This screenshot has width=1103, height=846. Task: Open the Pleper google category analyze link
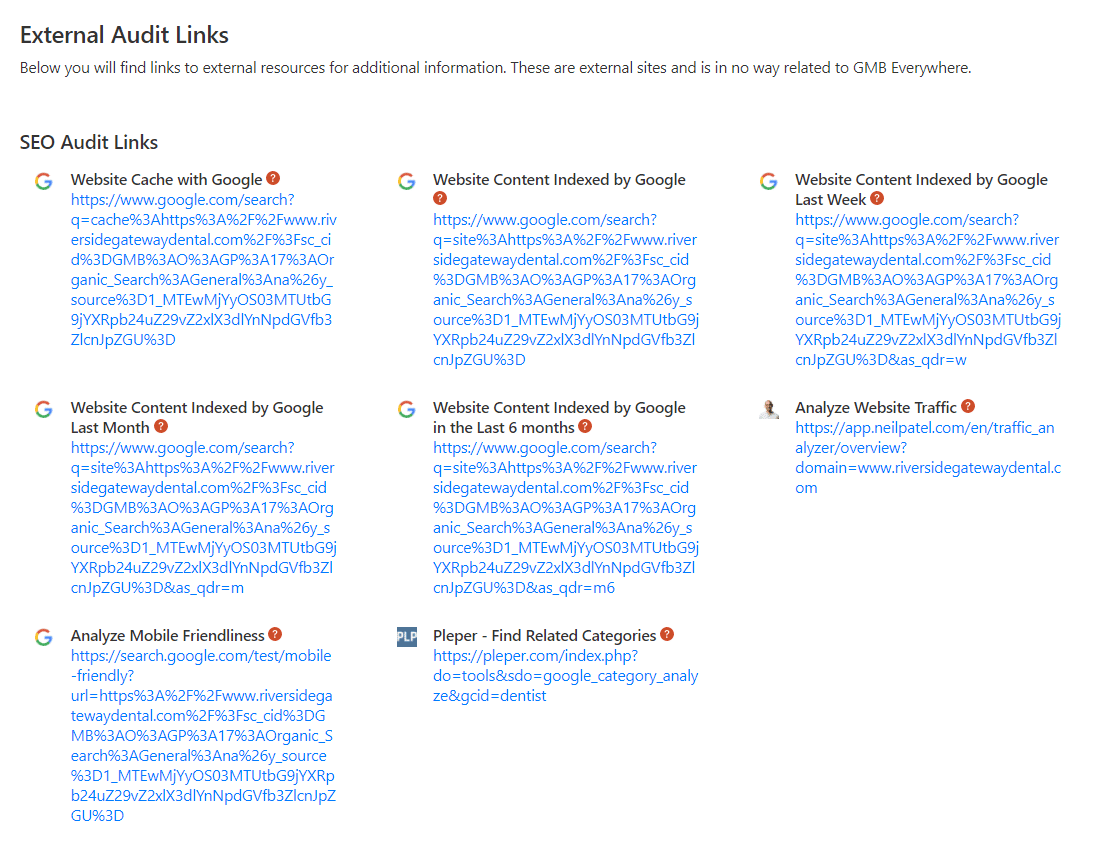point(565,676)
